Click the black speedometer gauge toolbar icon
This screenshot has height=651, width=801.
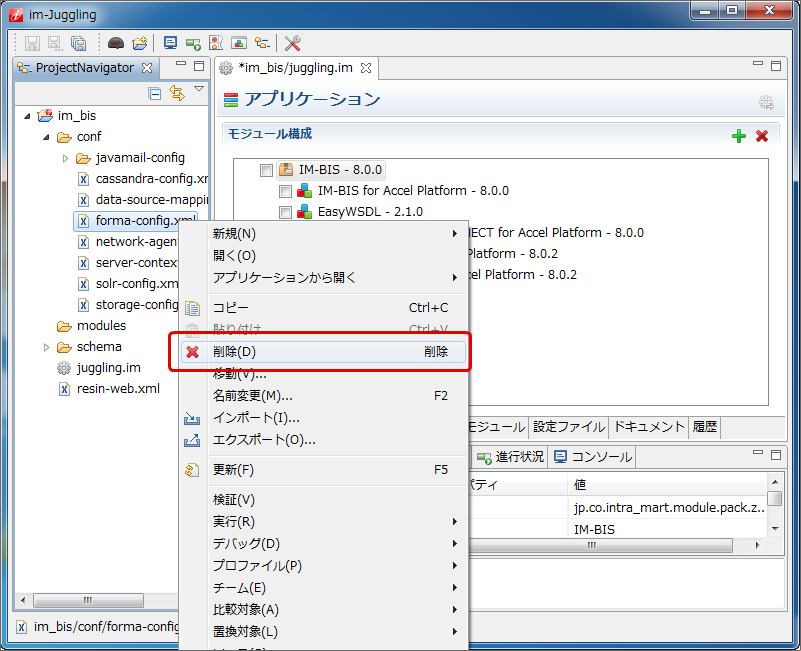(116, 43)
